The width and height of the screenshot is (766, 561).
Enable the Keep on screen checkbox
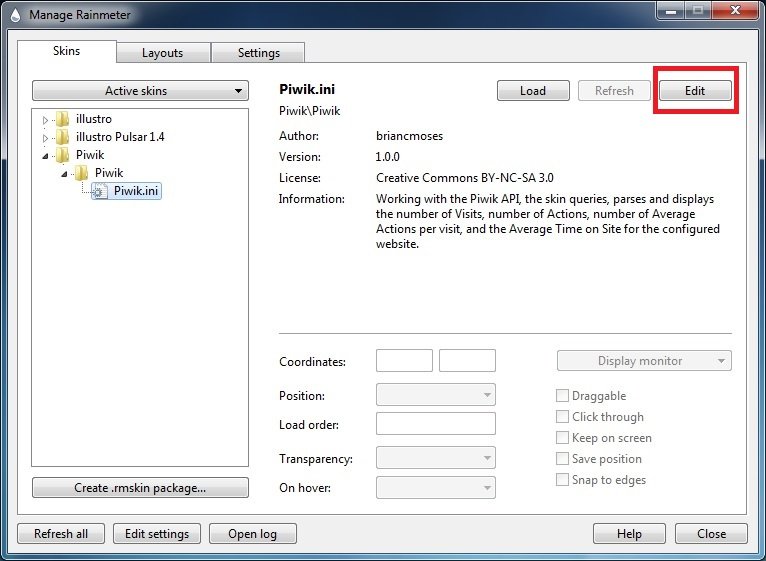tap(562, 437)
